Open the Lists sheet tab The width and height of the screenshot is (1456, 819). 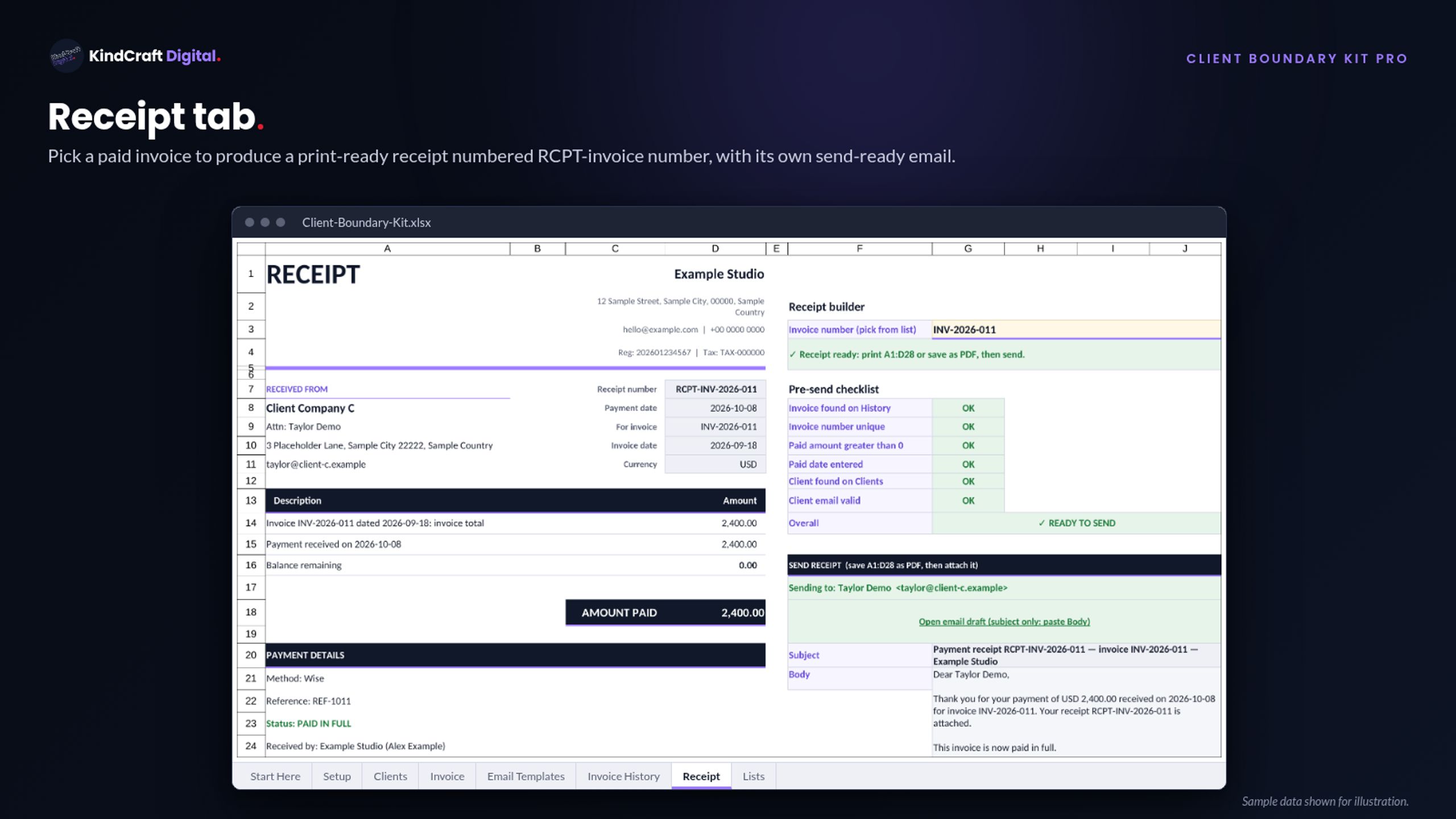coord(753,776)
